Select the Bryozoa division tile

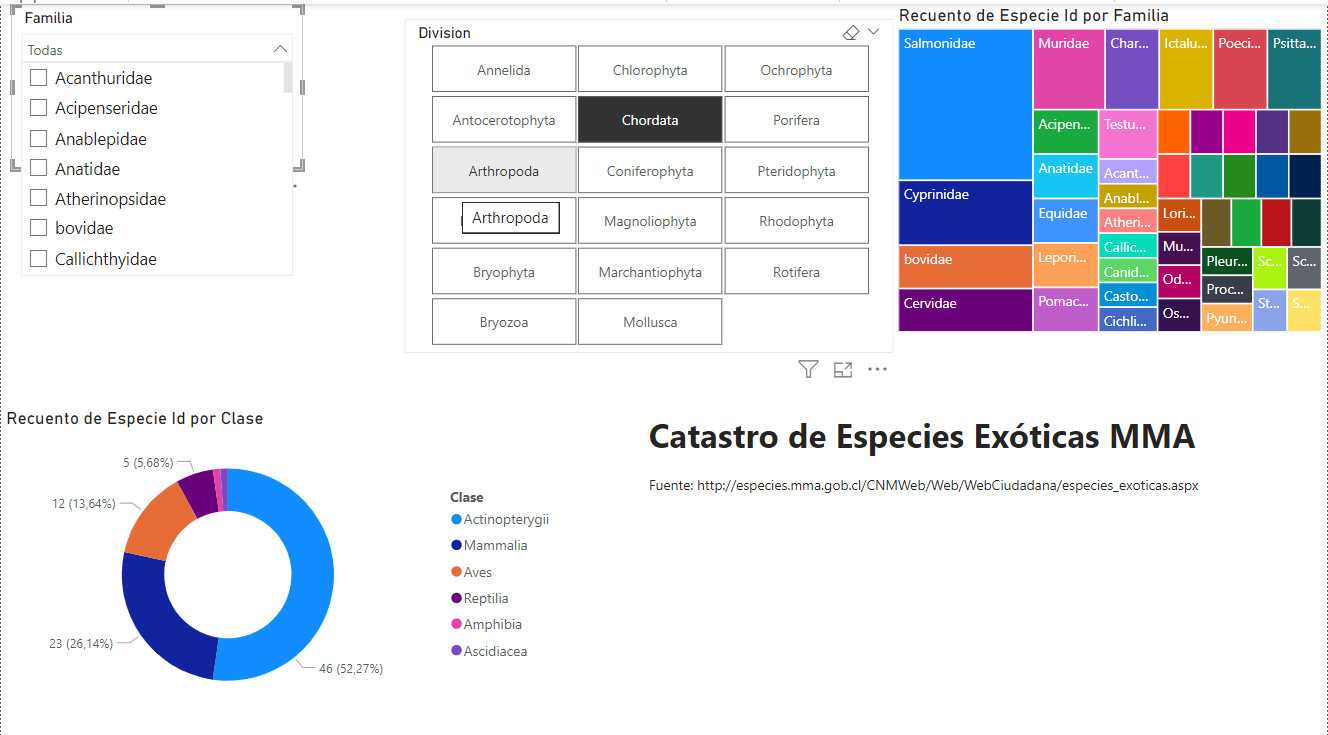[x=503, y=321]
